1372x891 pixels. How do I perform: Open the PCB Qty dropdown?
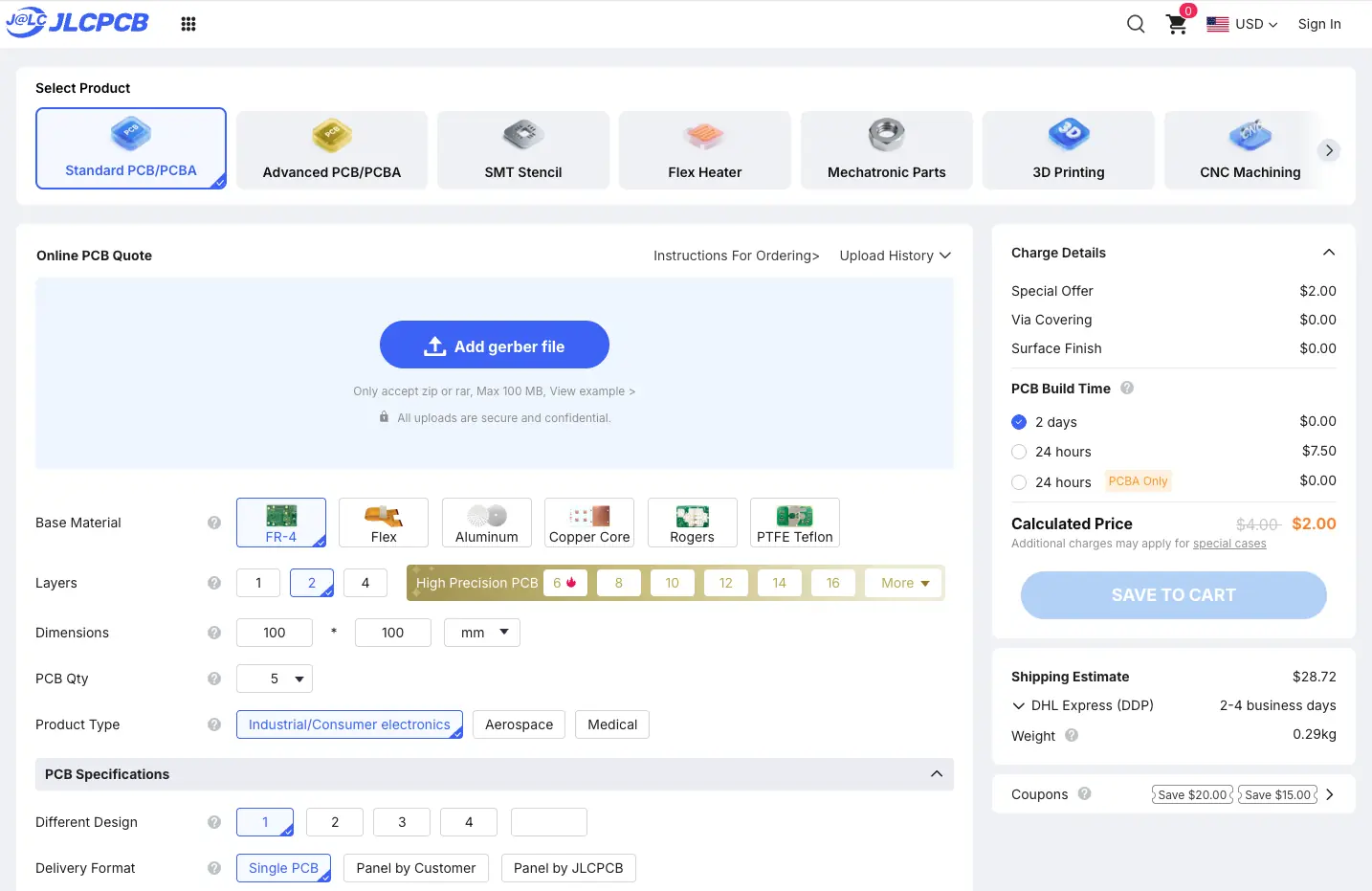coord(275,679)
